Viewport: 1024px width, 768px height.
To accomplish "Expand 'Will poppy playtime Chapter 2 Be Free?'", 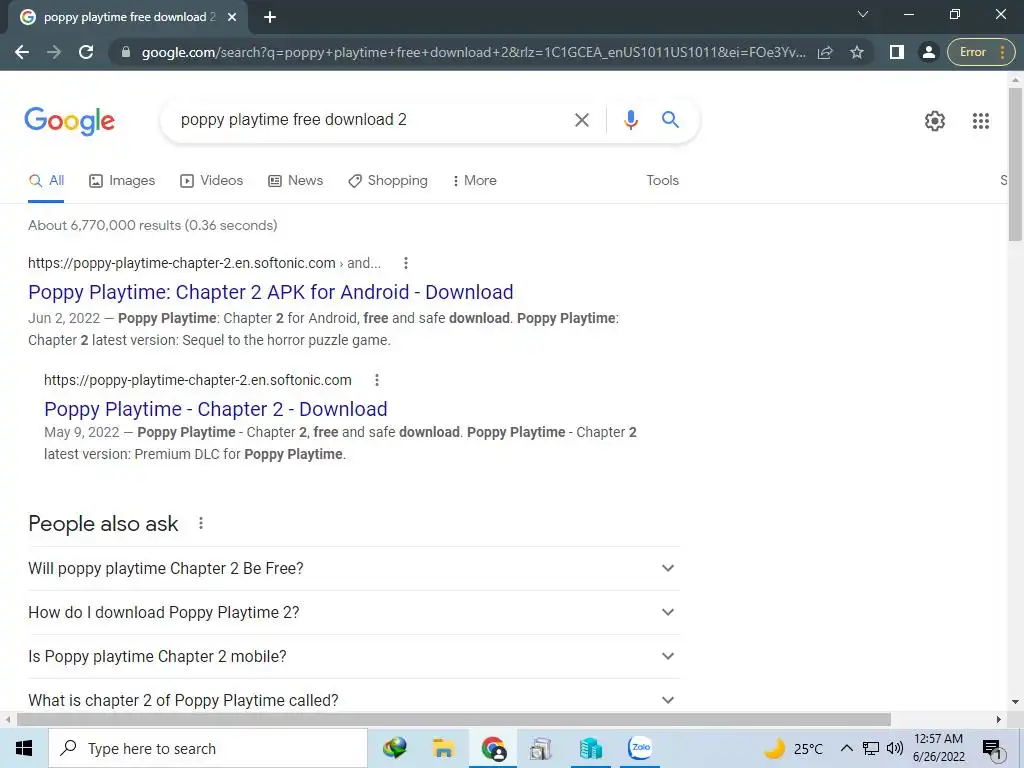I will [x=353, y=568].
